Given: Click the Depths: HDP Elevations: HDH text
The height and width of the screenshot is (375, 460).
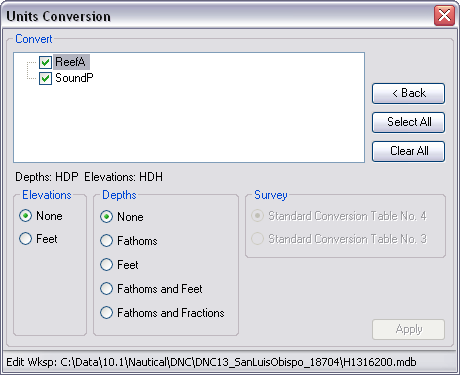Looking at the screenshot, I should tap(89, 177).
